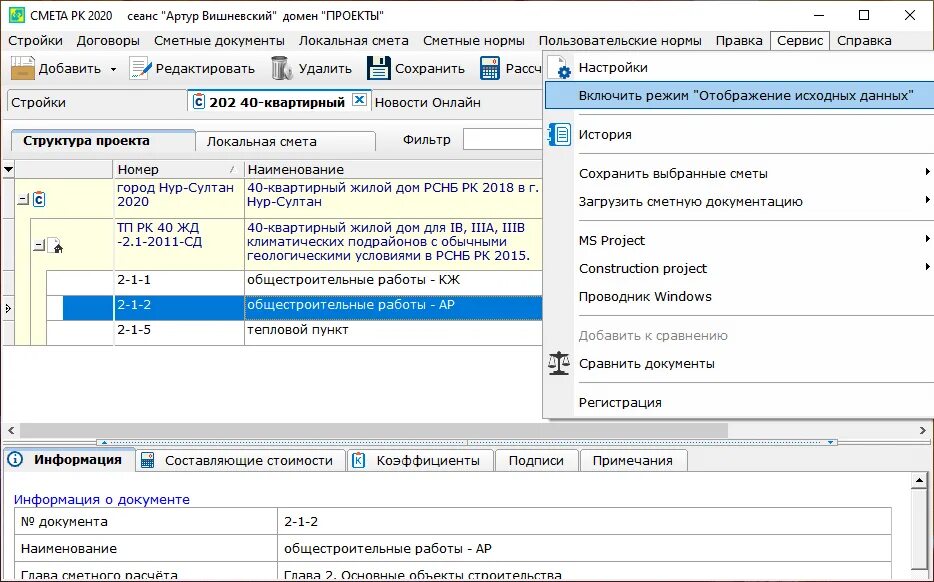Open the Сметные нормы menu
The image size is (934, 582).
point(474,41)
